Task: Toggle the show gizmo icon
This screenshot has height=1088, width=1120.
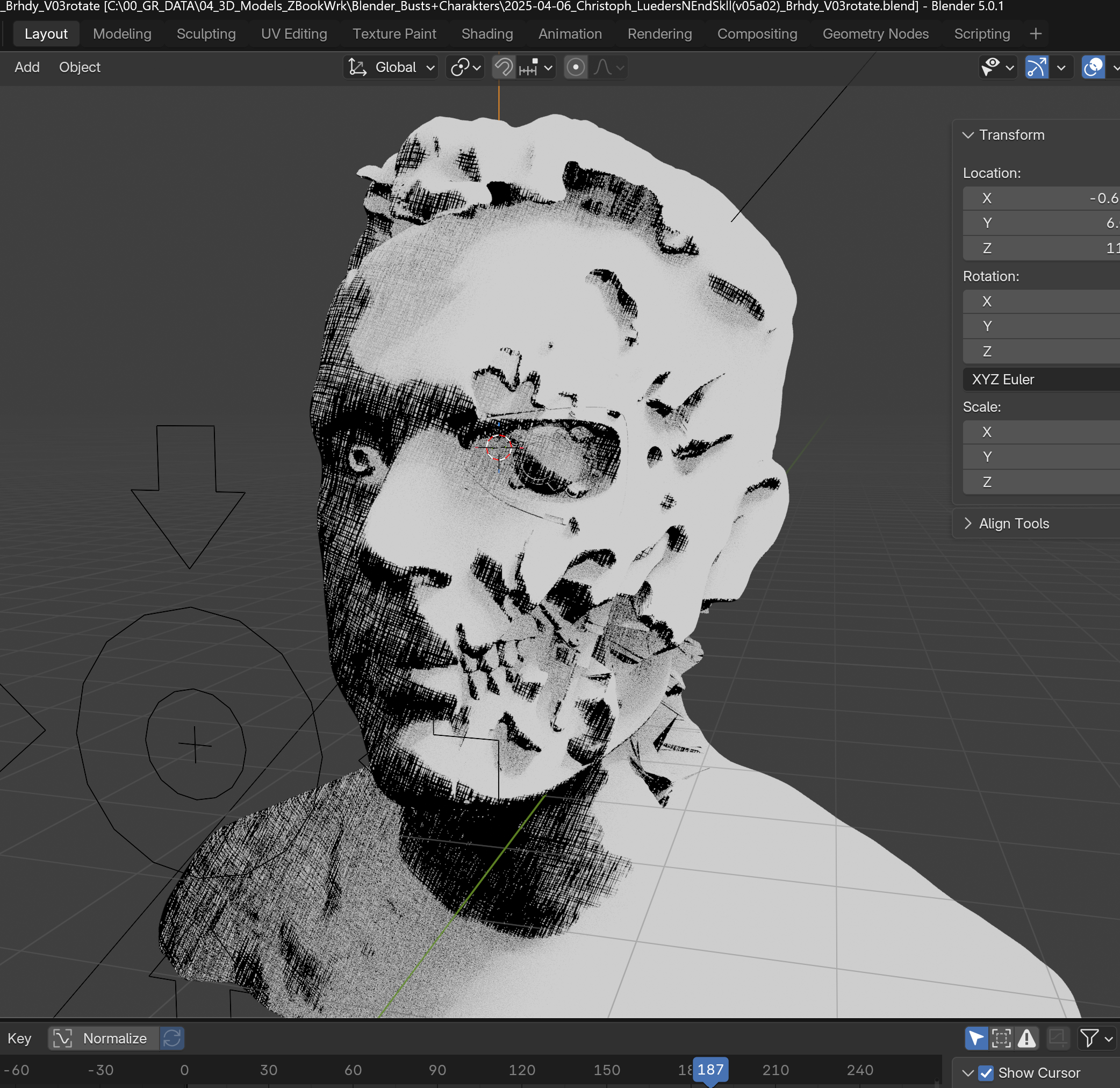Action: click(1036, 67)
